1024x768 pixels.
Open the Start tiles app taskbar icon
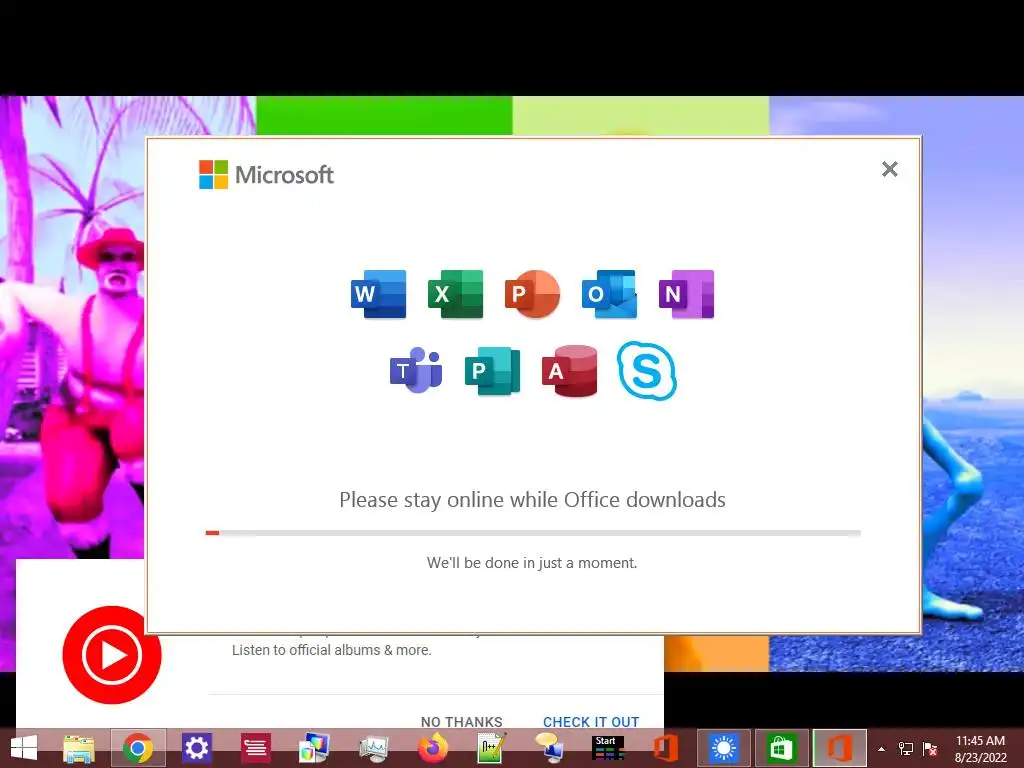click(607, 748)
